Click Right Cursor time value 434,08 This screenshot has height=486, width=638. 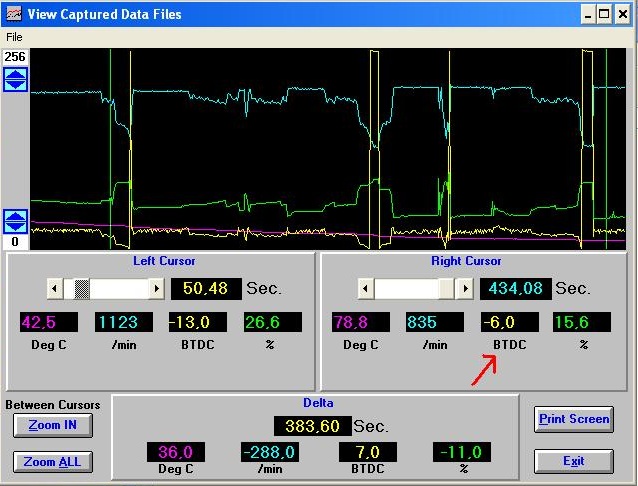tap(516, 289)
